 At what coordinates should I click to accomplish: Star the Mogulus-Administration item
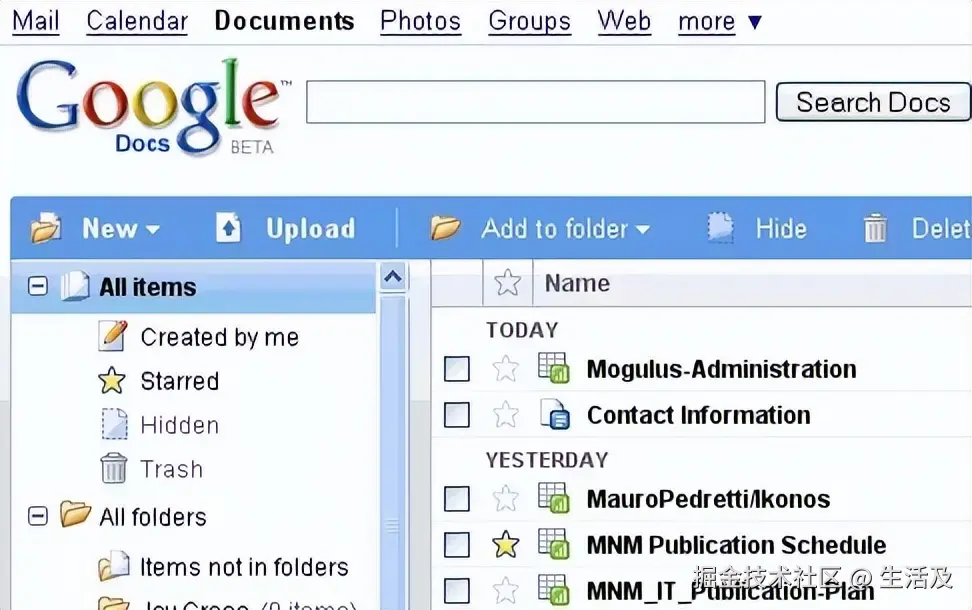506,369
